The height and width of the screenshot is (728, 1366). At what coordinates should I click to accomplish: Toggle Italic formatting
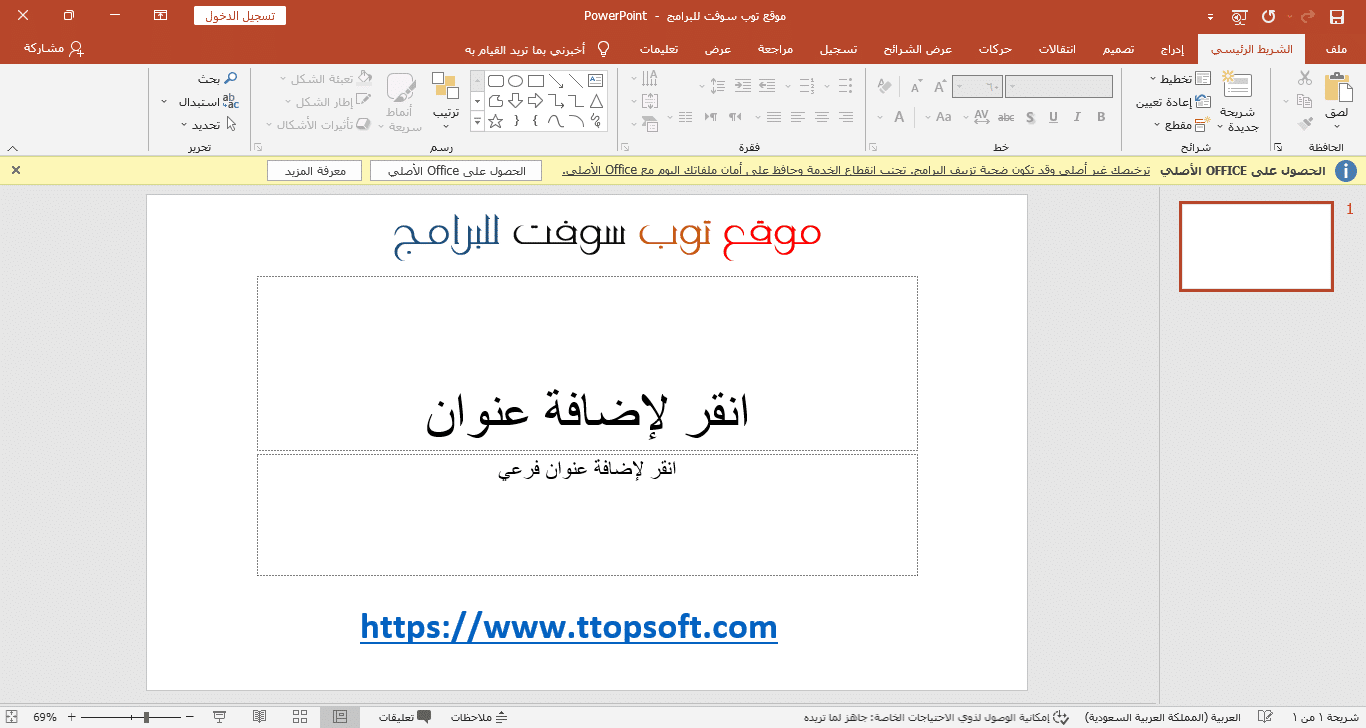point(1078,117)
